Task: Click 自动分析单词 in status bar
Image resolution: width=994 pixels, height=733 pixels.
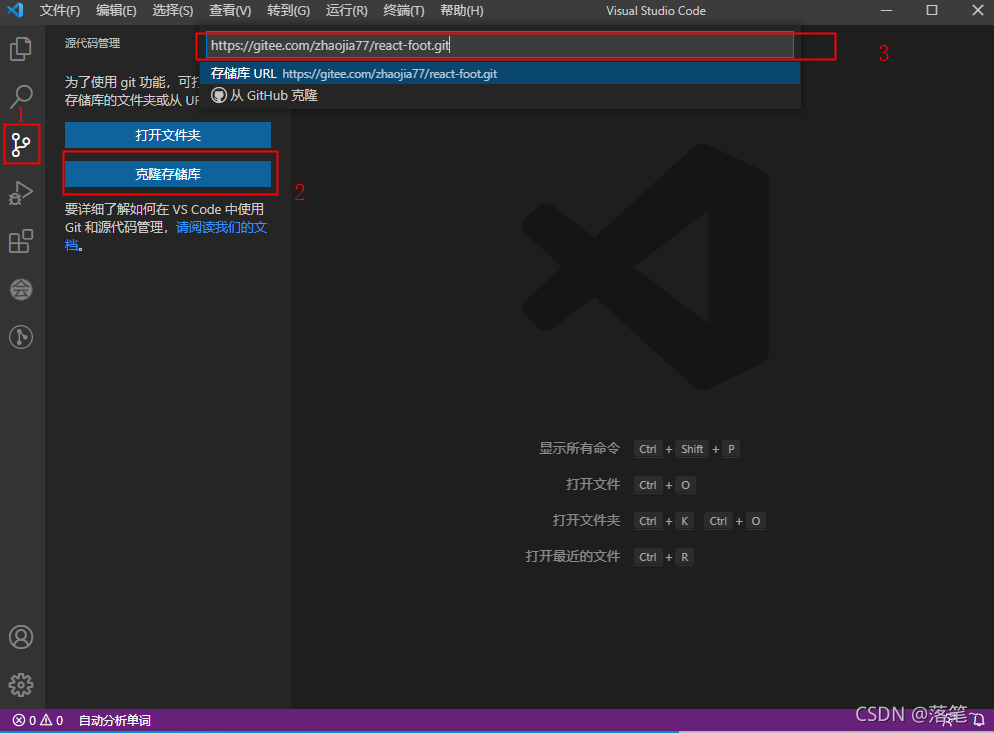Action: coord(115,720)
